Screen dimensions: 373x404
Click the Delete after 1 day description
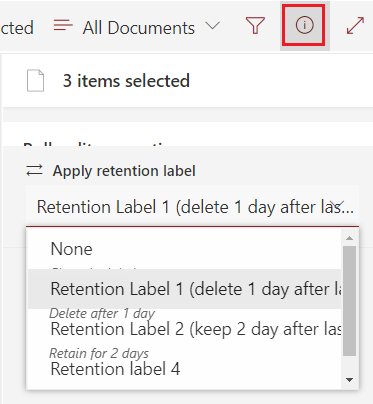pyautogui.click(x=102, y=313)
